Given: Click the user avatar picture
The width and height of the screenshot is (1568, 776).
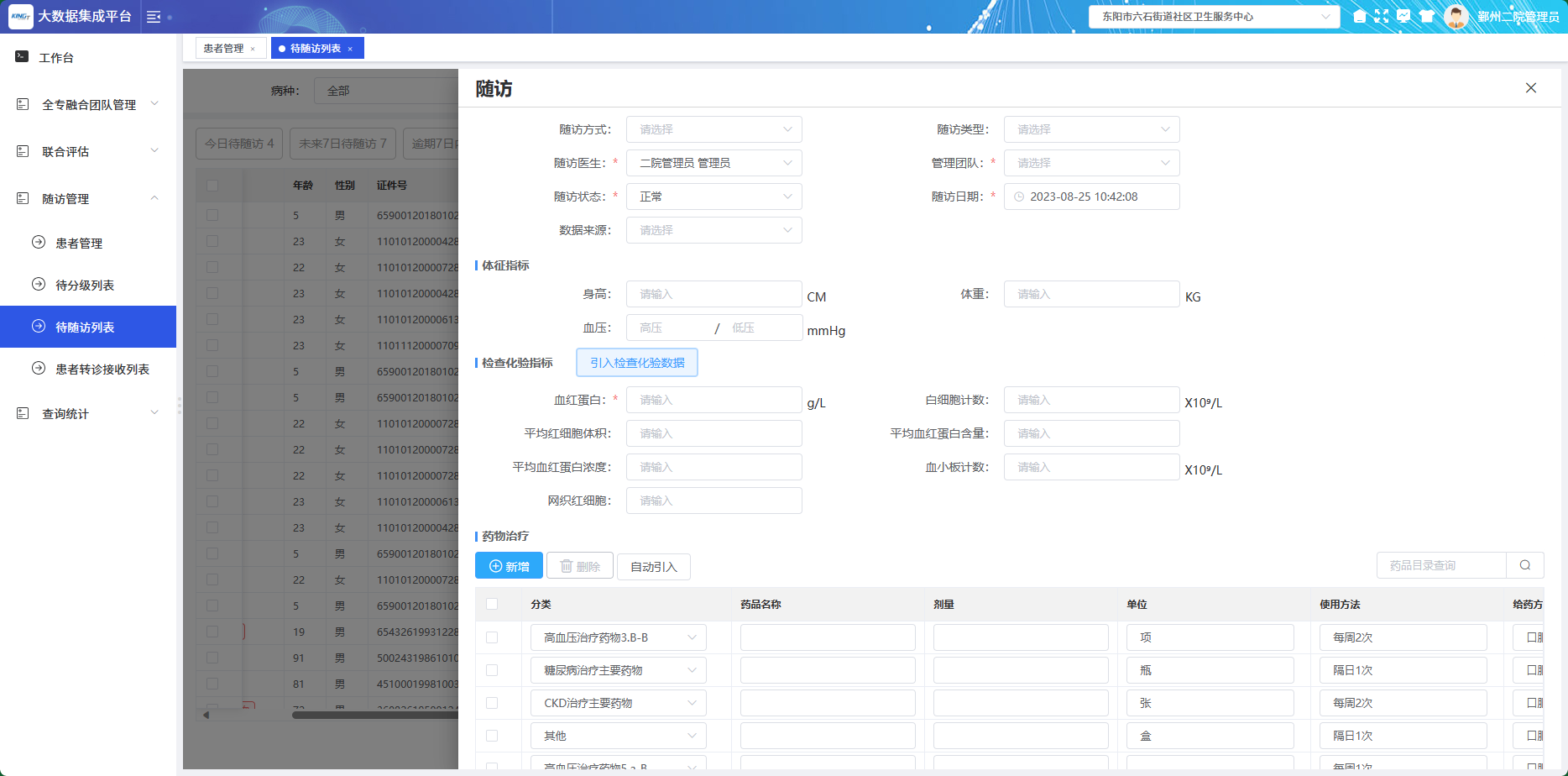Looking at the screenshot, I should pyautogui.click(x=1456, y=16).
